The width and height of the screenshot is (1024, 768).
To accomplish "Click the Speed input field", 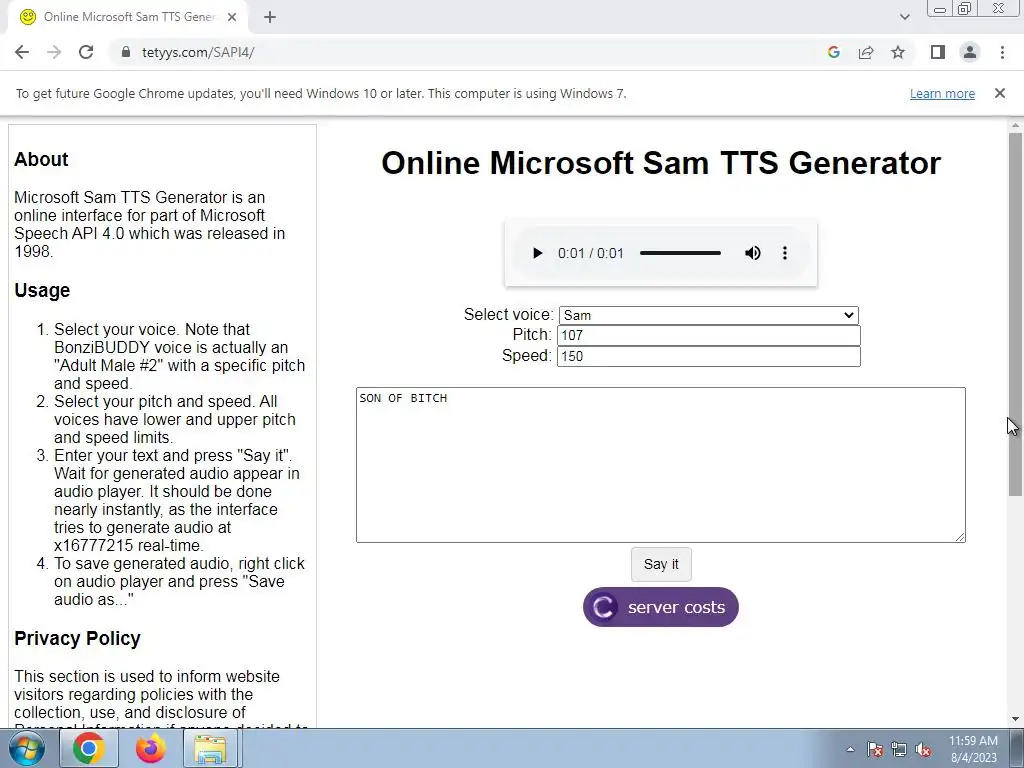I will pos(709,356).
